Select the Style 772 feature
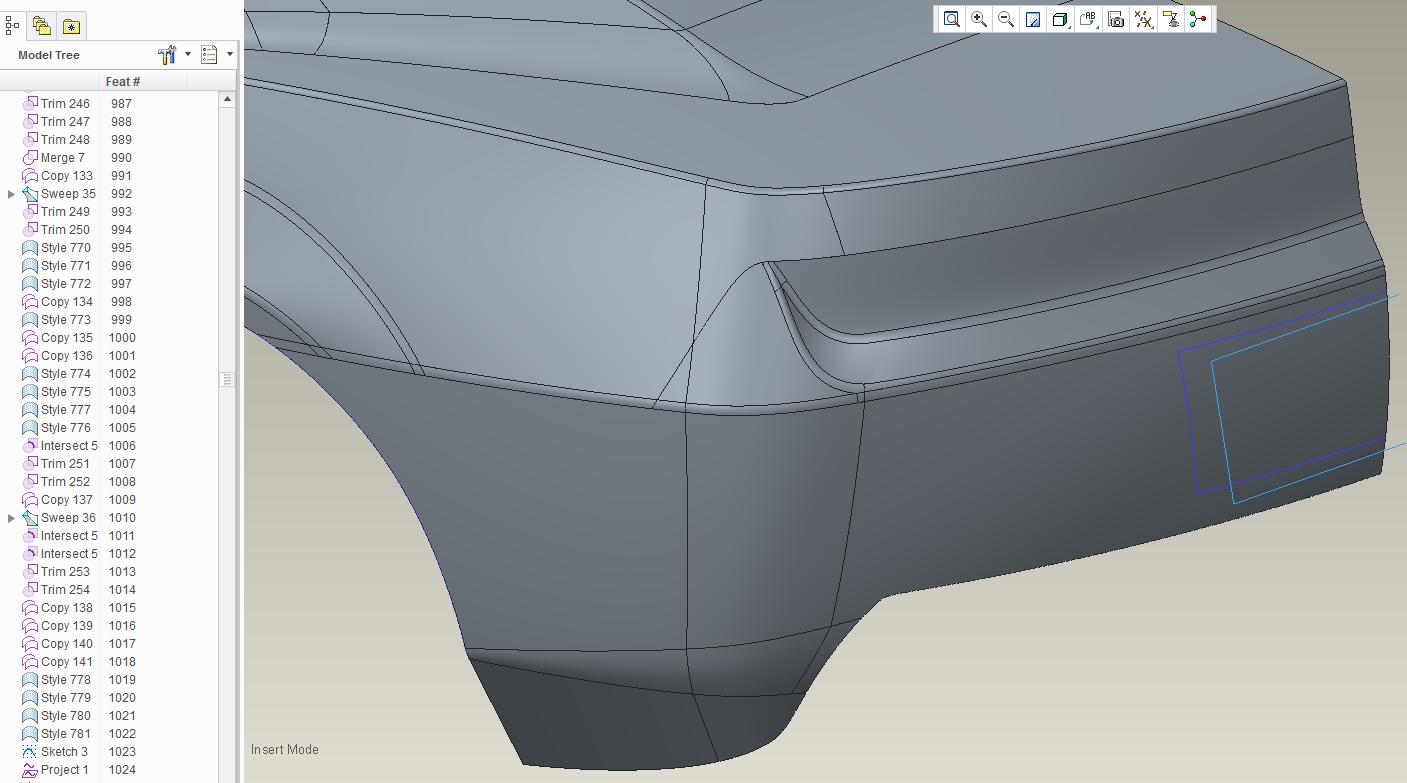This screenshot has width=1407, height=783. (66, 284)
